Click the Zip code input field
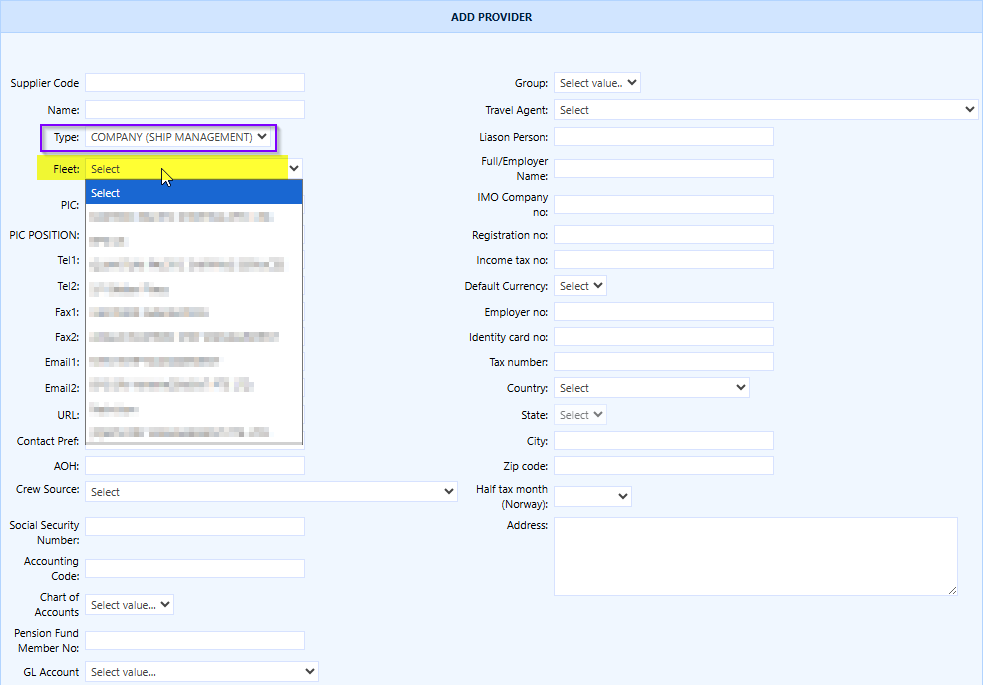 (x=664, y=465)
